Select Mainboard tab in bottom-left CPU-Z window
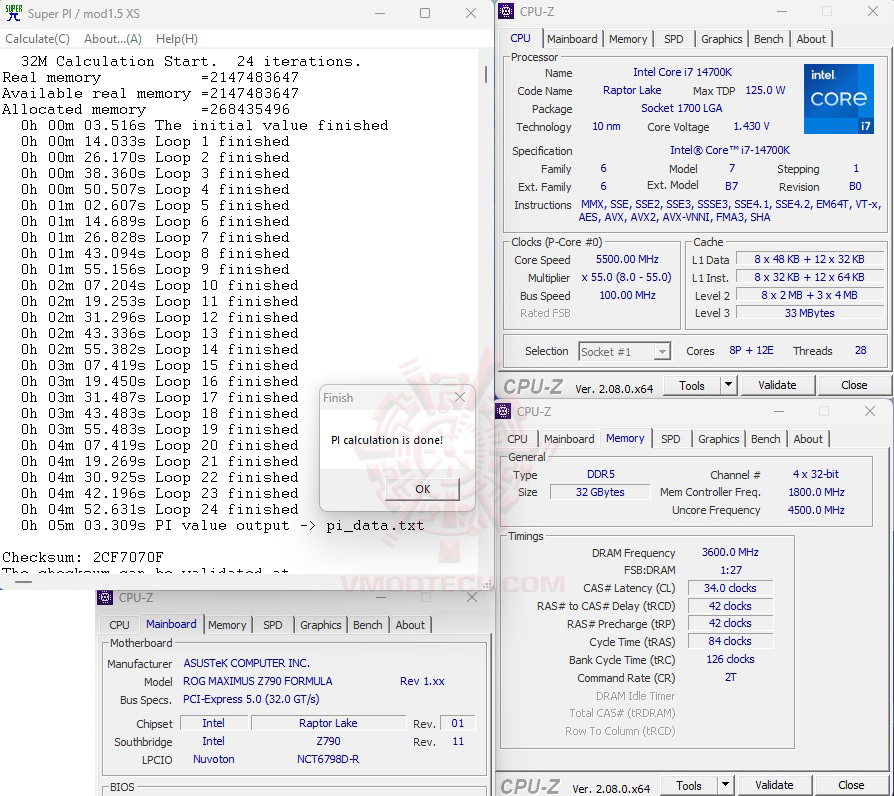 [x=171, y=624]
